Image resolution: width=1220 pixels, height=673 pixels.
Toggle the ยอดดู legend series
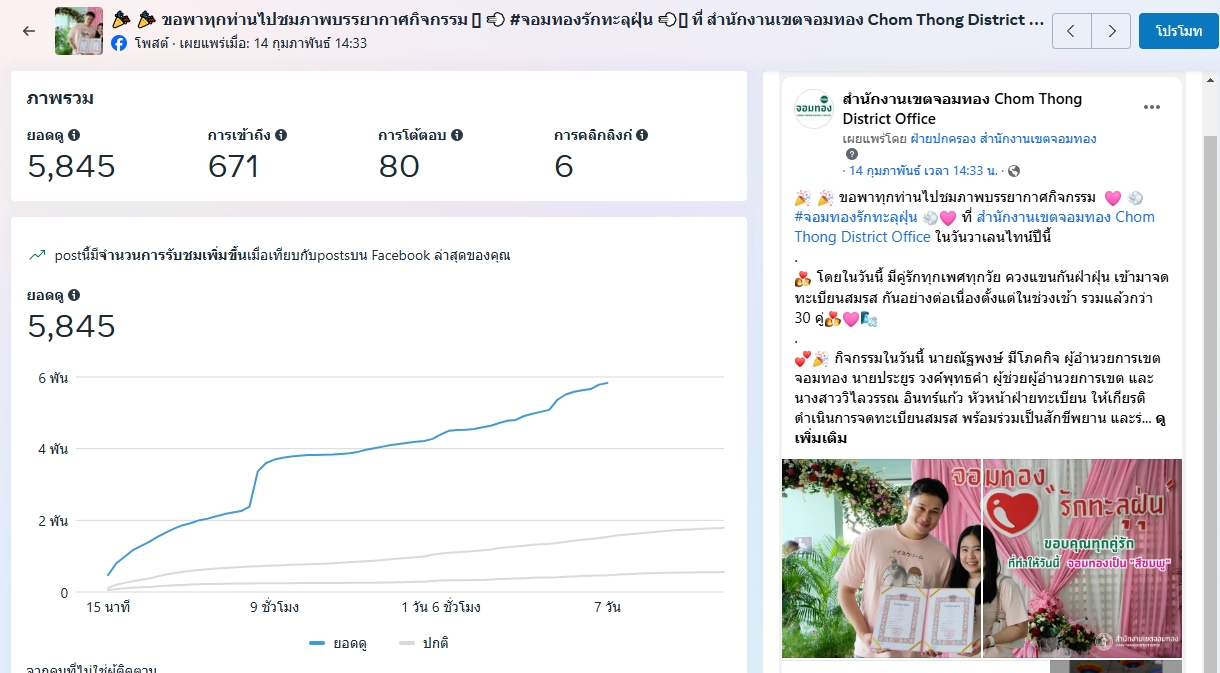[x=338, y=644]
